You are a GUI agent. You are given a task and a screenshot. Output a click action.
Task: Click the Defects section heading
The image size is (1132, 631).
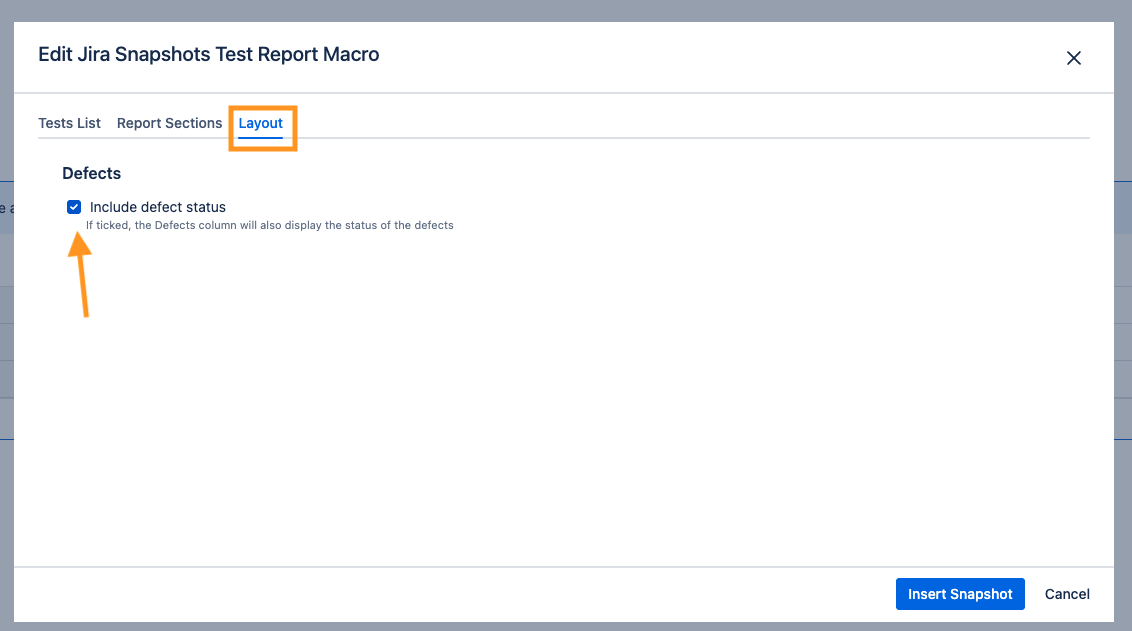click(x=92, y=173)
